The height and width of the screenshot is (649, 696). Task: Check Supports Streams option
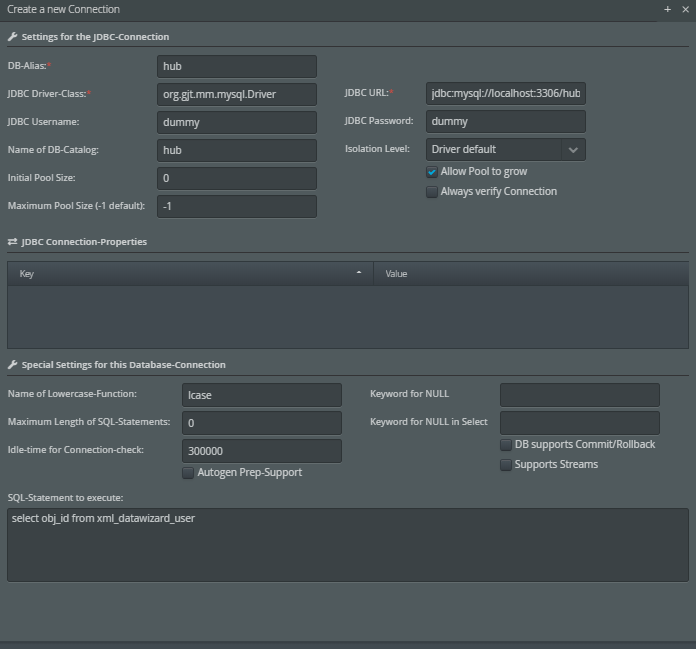click(506, 465)
